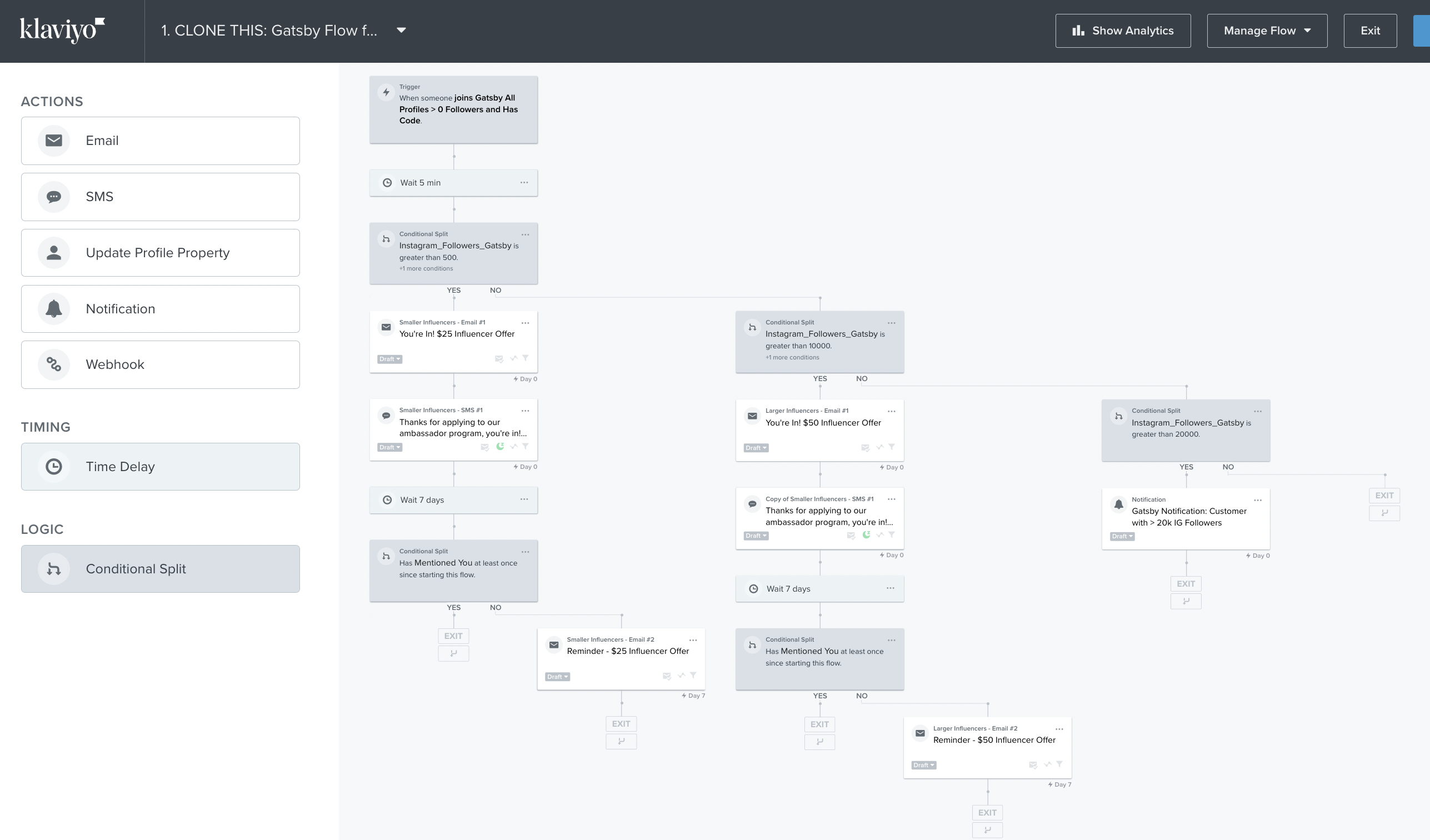The width and height of the screenshot is (1430, 840).
Task: Click the Conditional Split button label in sidebar
Action: coord(136,569)
